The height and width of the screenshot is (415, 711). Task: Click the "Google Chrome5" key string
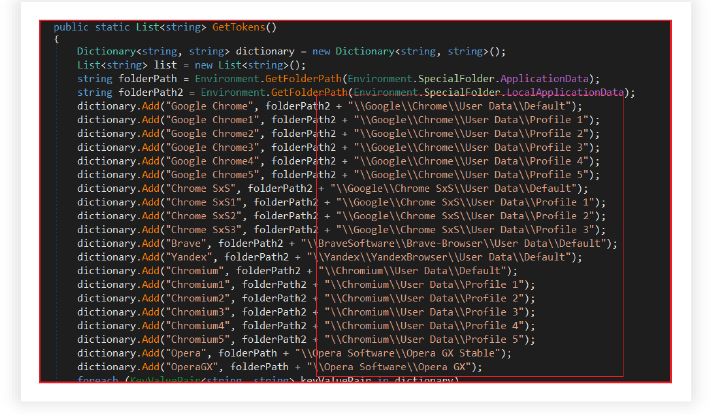pyautogui.click(x=213, y=175)
